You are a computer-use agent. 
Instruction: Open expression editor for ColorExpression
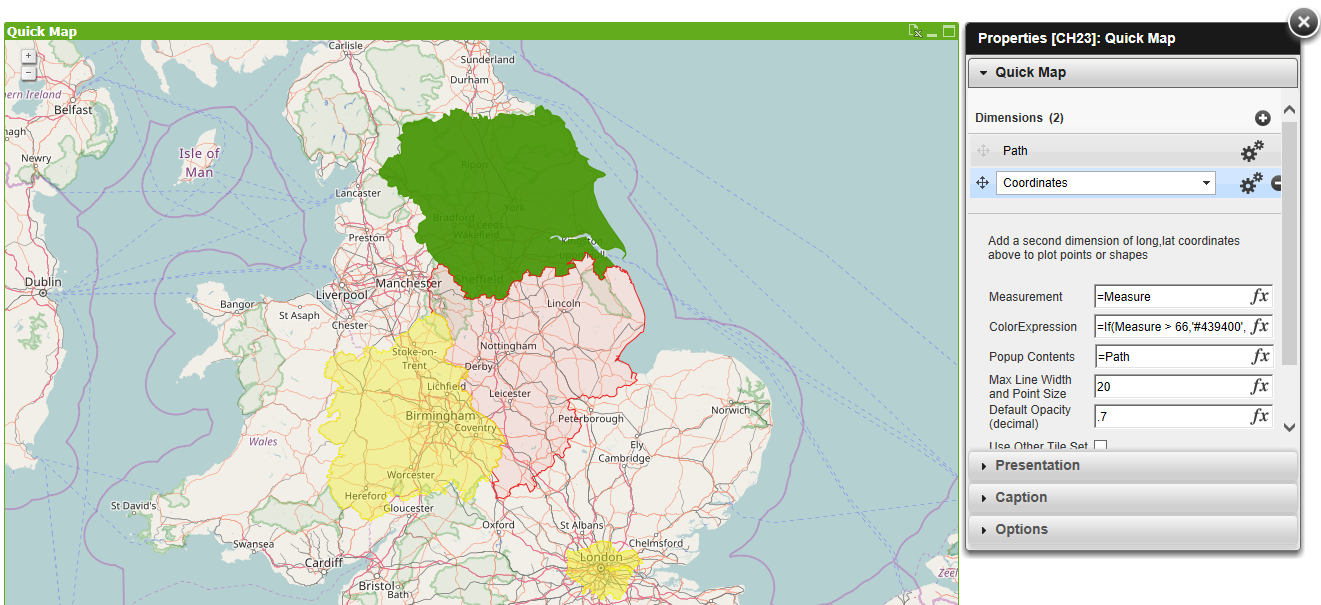[1260, 326]
